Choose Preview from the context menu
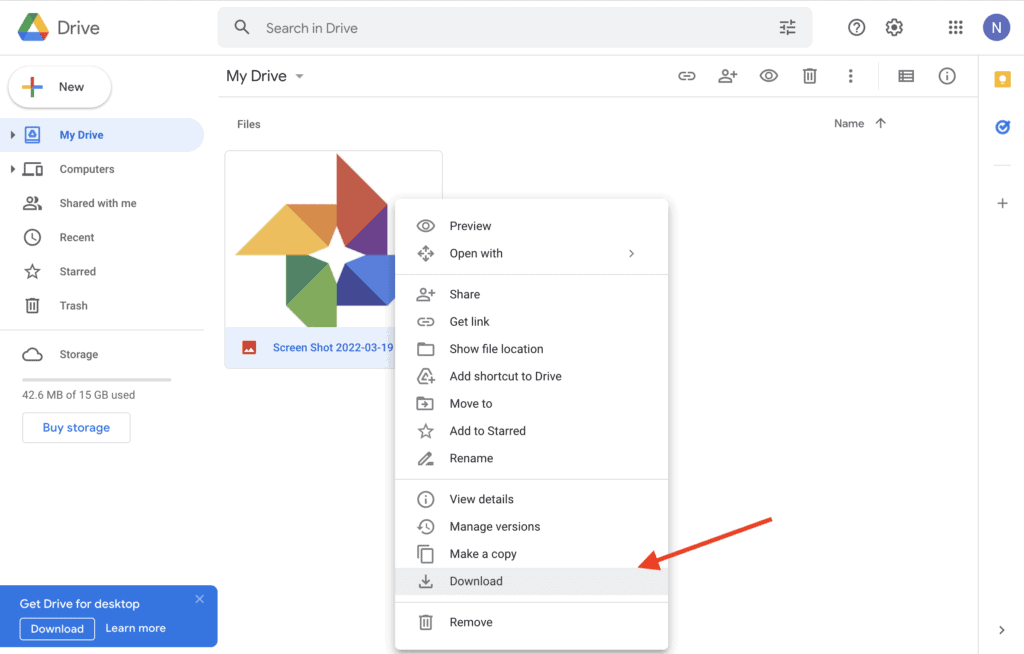The width and height of the screenshot is (1024, 654). 532,226
